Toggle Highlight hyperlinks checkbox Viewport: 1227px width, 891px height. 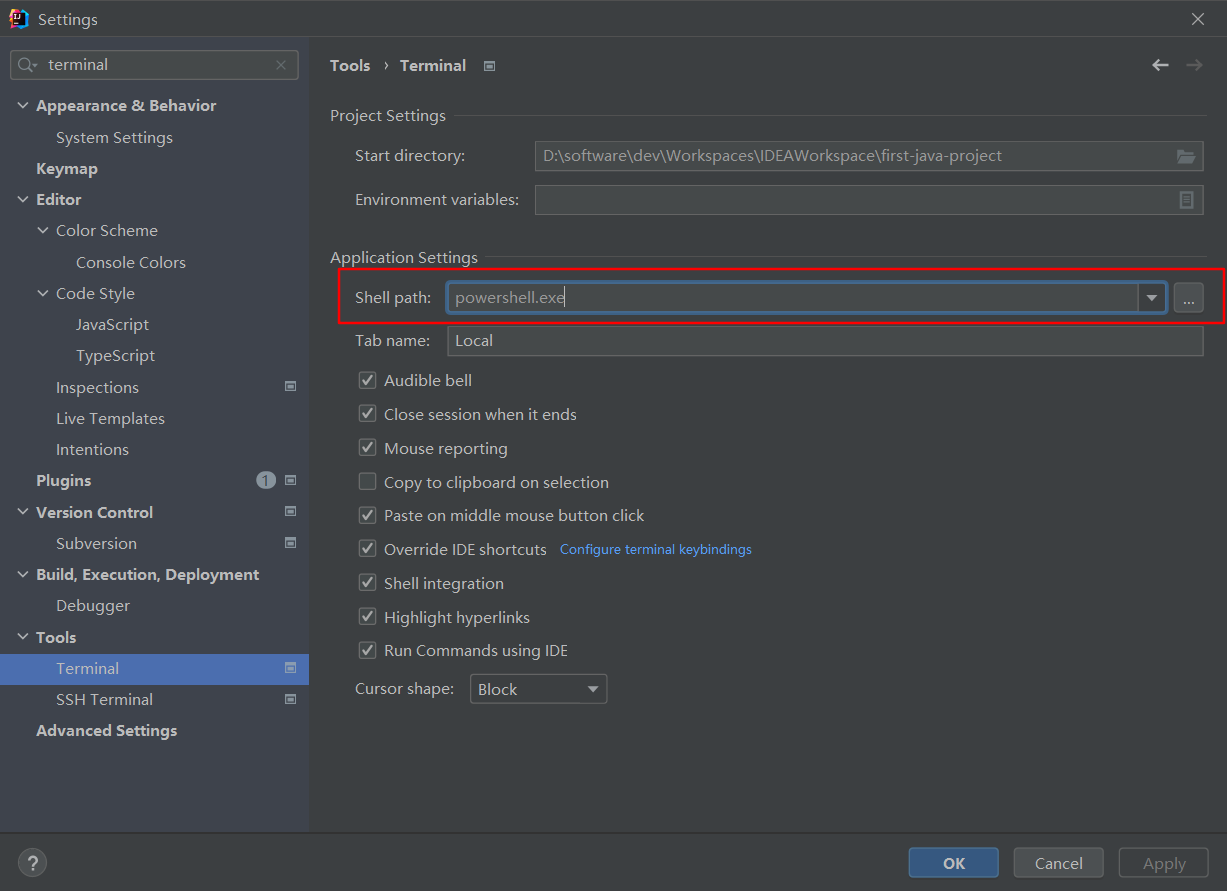(367, 617)
